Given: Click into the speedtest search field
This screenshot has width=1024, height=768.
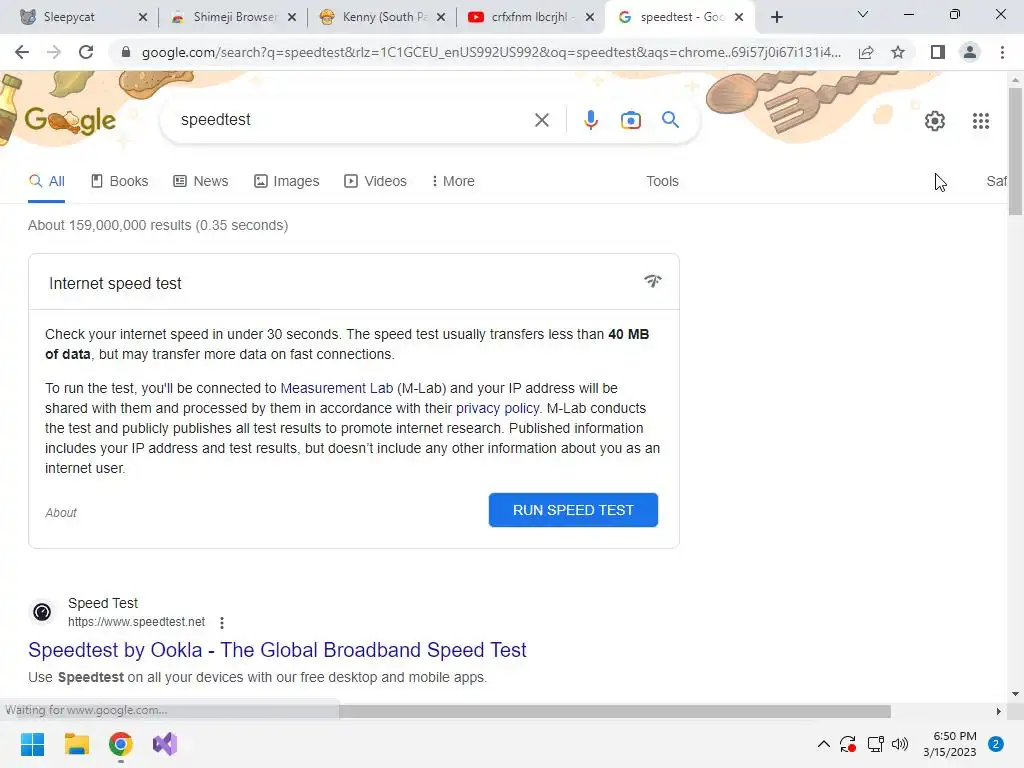Looking at the screenshot, I should [x=353, y=120].
